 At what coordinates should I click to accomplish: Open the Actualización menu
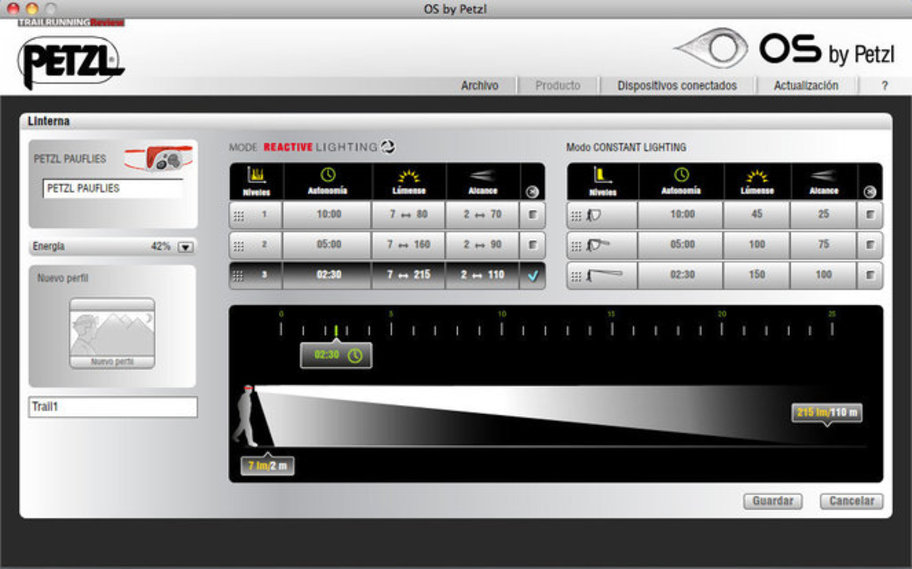click(806, 86)
